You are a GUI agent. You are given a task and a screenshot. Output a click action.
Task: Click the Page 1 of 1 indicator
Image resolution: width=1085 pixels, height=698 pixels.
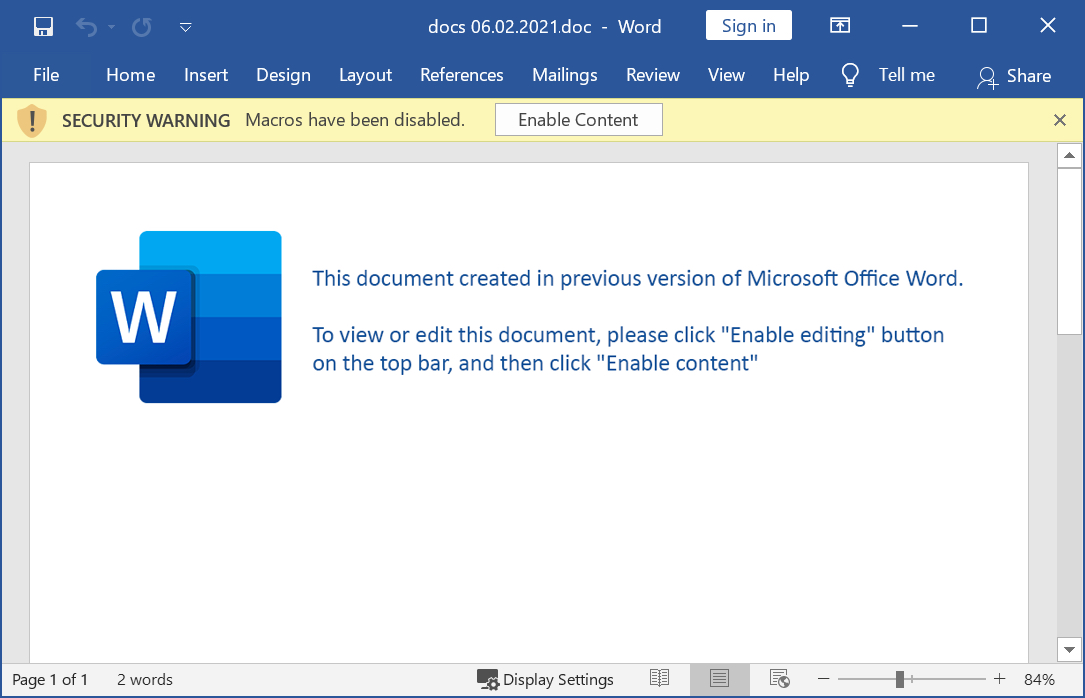[x=50, y=680]
